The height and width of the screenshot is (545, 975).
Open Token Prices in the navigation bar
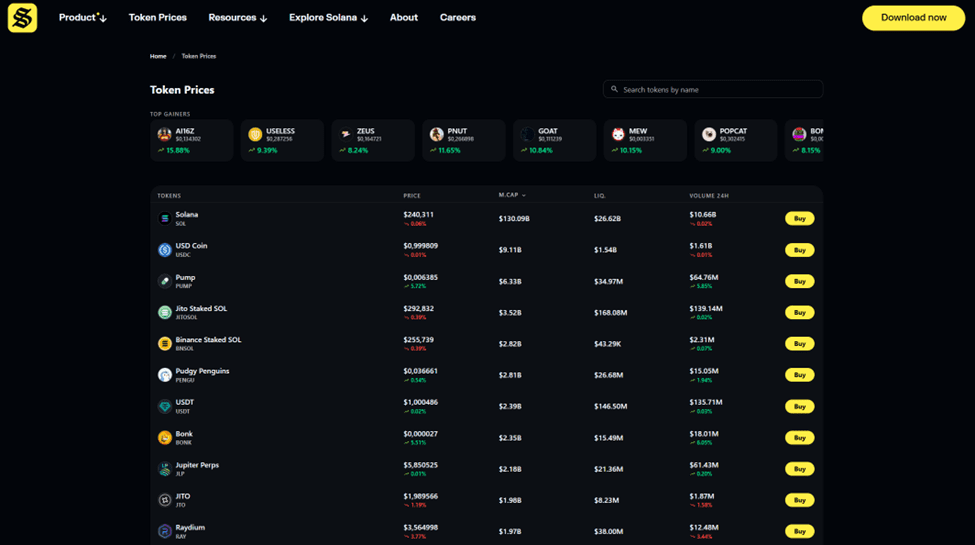coord(157,17)
